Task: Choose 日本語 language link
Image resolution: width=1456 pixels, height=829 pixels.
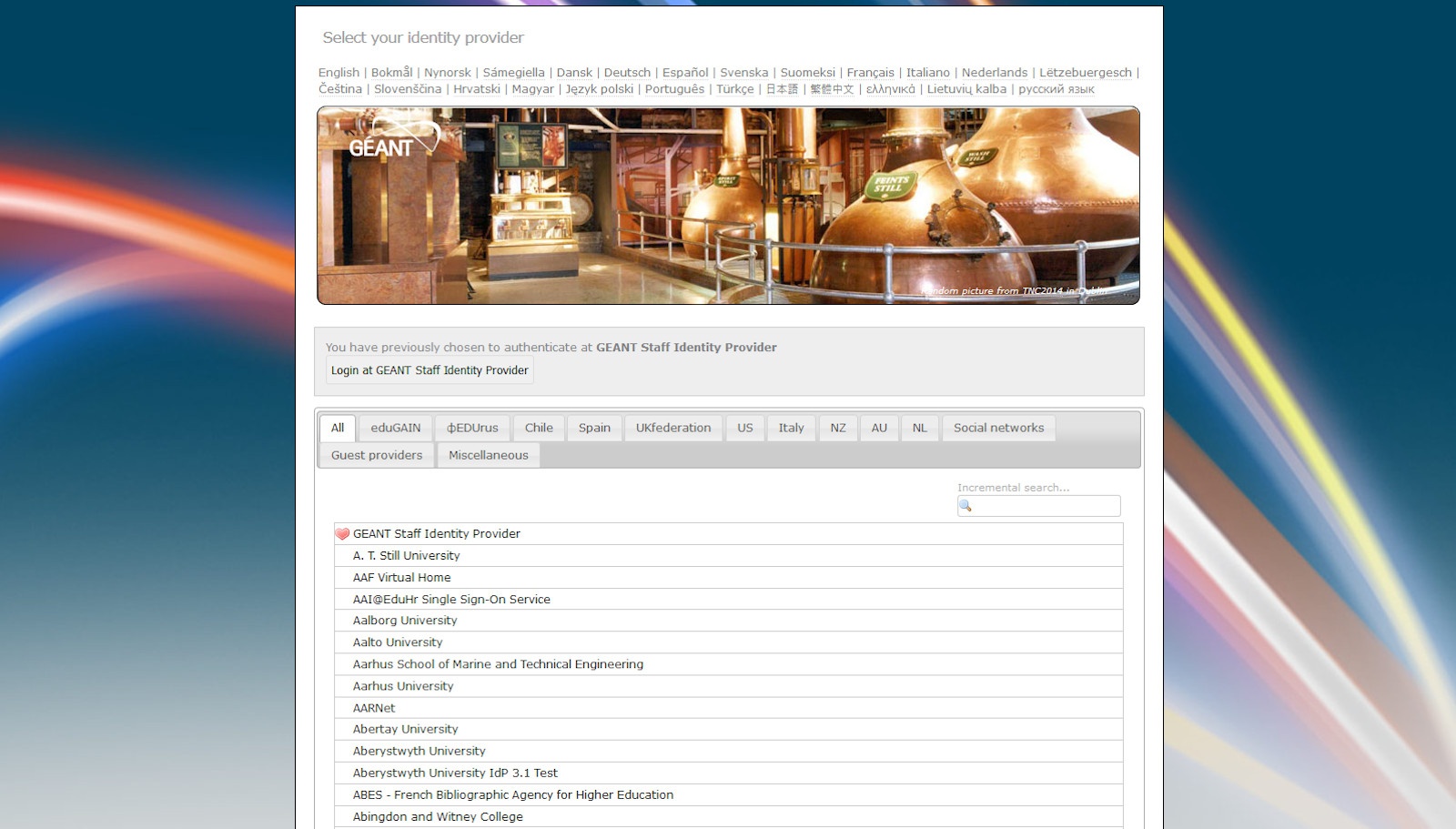Action: pyautogui.click(x=782, y=89)
